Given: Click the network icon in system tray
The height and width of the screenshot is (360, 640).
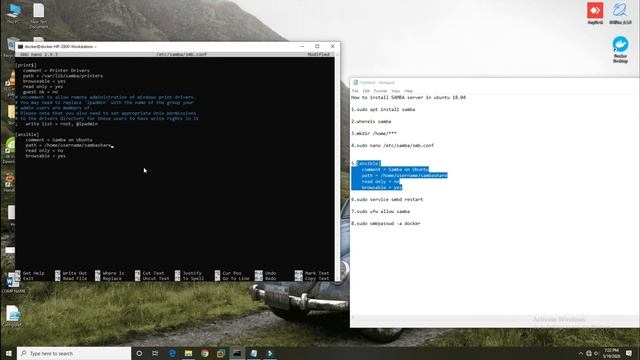Looking at the screenshot, I should [589, 353].
